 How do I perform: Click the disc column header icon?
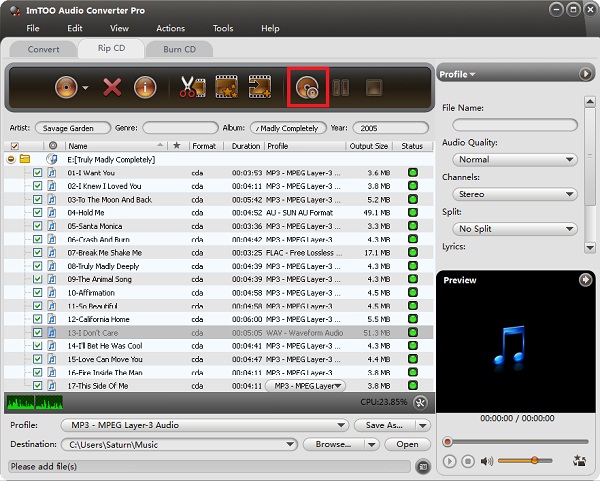coord(53,145)
